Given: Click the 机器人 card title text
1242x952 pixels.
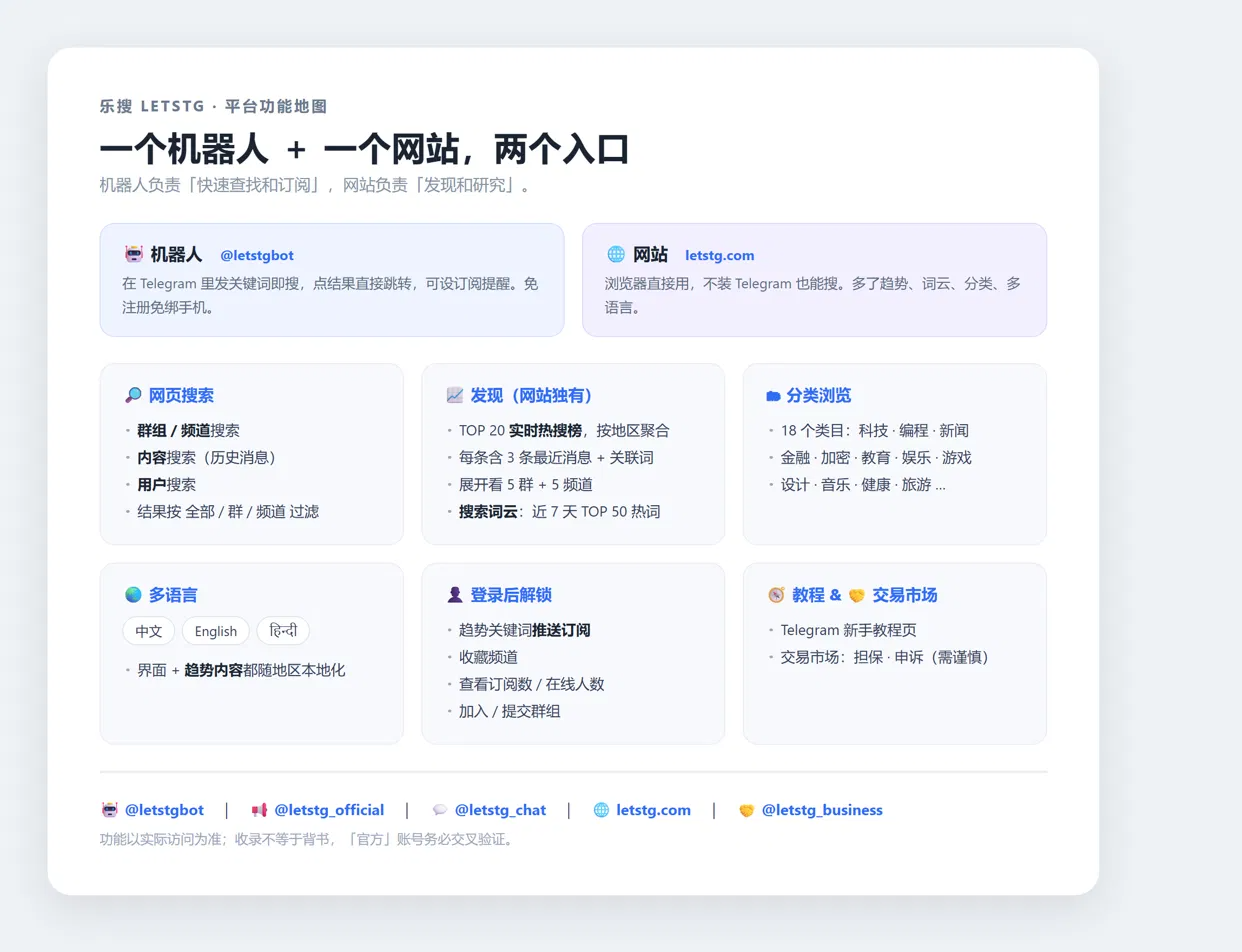Looking at the screenshot, I should click(176, 254).
